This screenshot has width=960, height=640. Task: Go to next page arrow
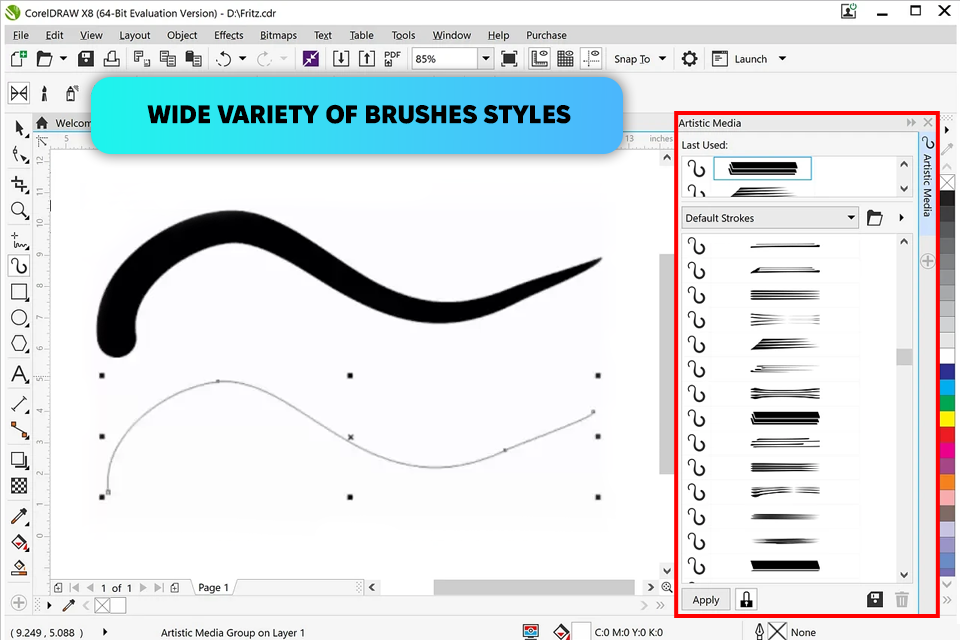(x=143, y=587)
